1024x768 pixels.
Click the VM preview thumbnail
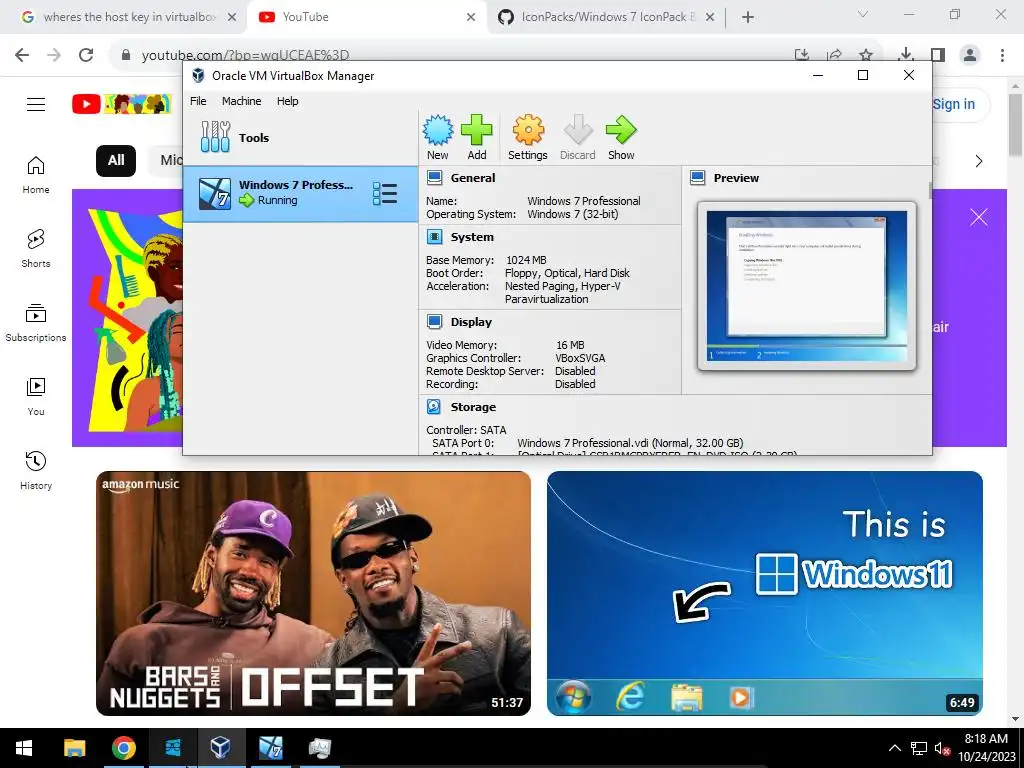(807, 286)
